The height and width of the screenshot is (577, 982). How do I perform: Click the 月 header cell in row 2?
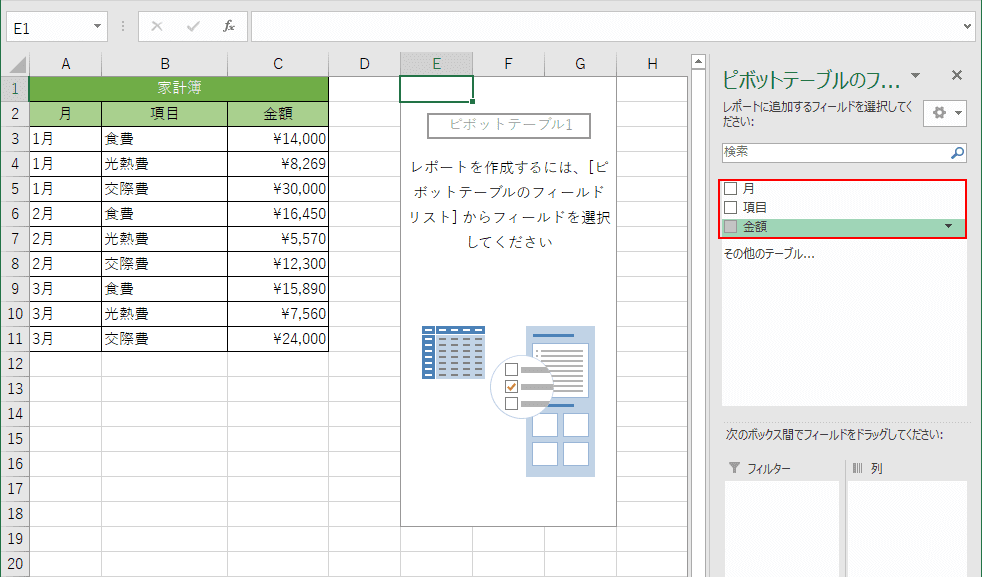(65, 113)
